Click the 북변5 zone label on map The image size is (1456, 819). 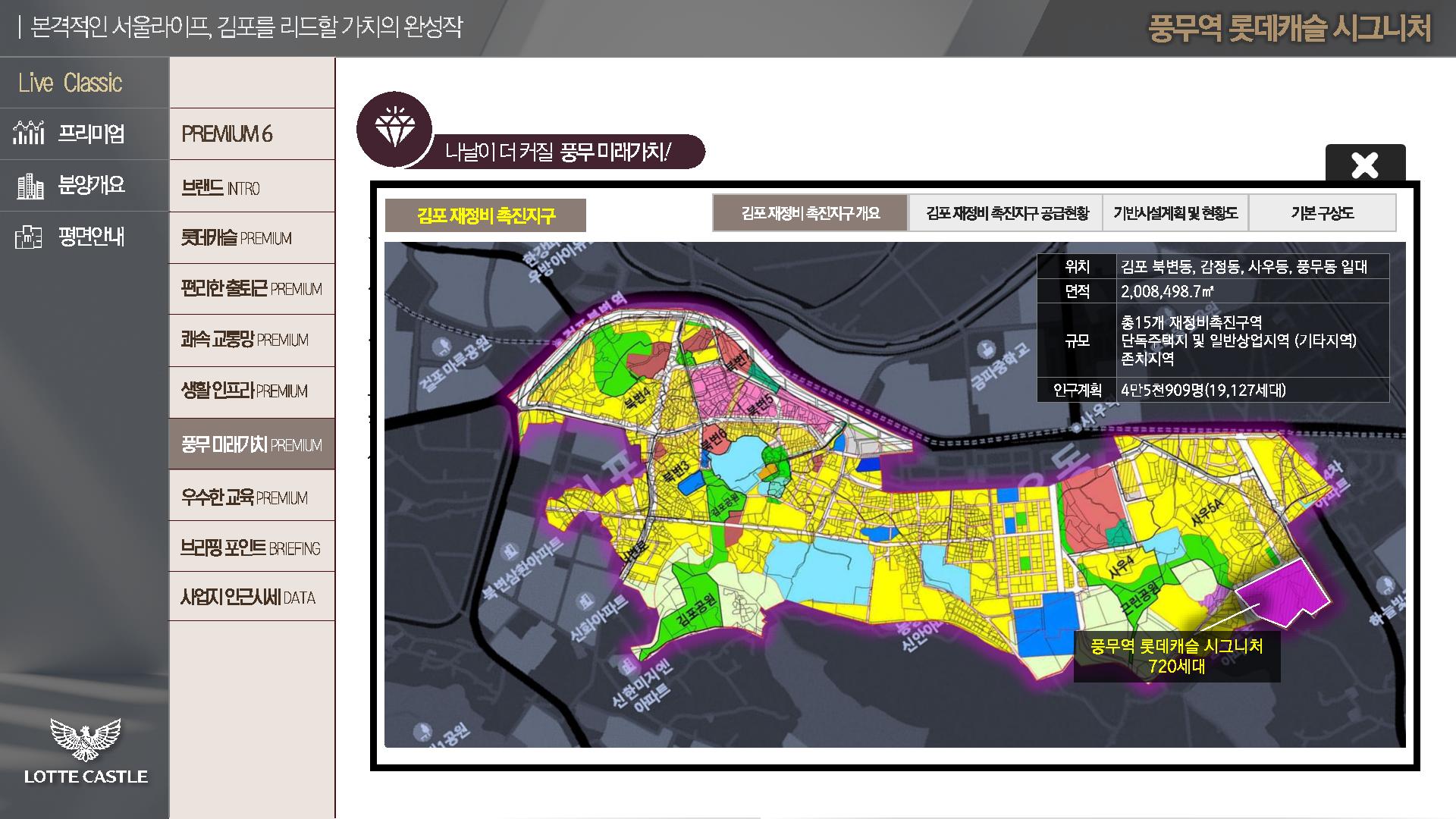(x=759, y=406)
